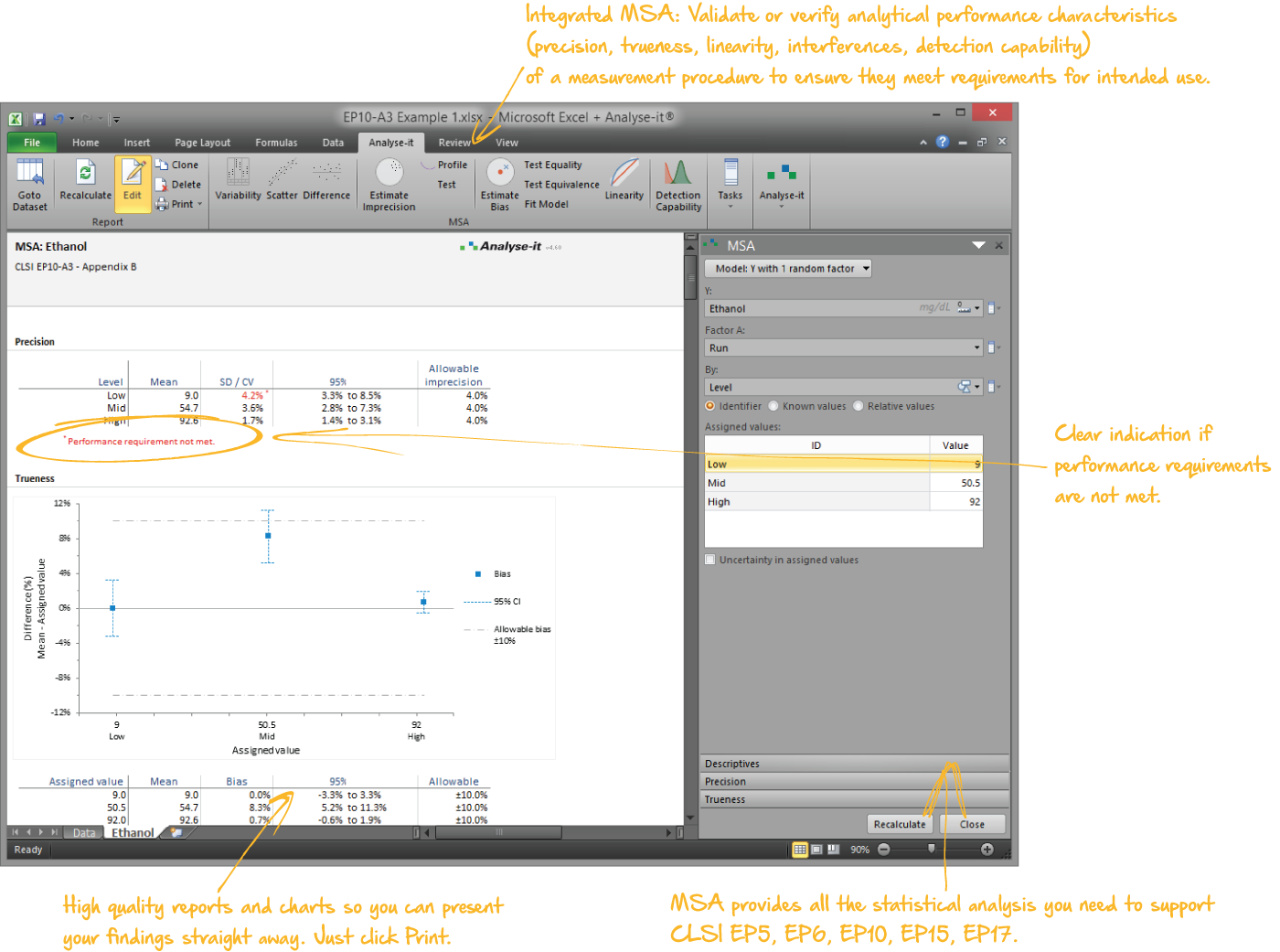1280x952 pixels.
Task: Expand the Print options arrow
Action: pos(200,204)
